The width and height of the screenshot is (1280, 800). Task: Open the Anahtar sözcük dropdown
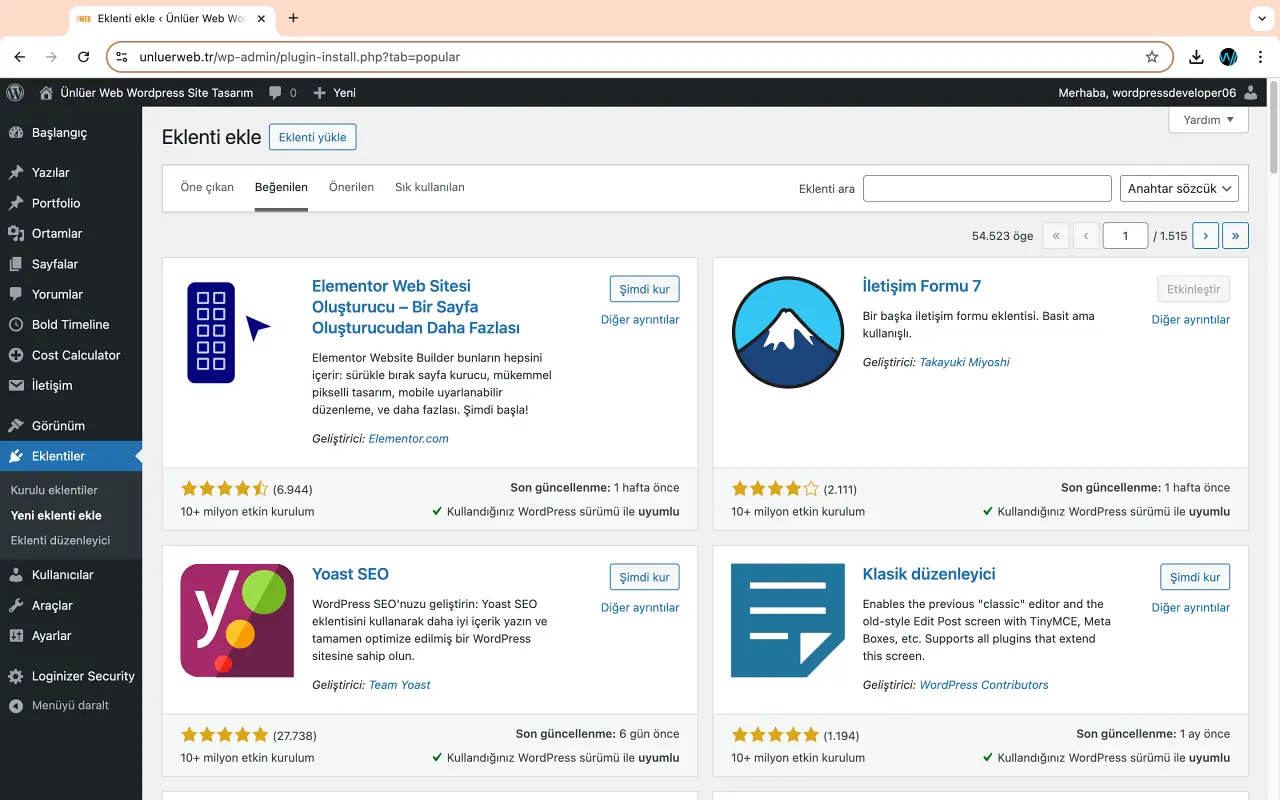tap(1179, 188)
